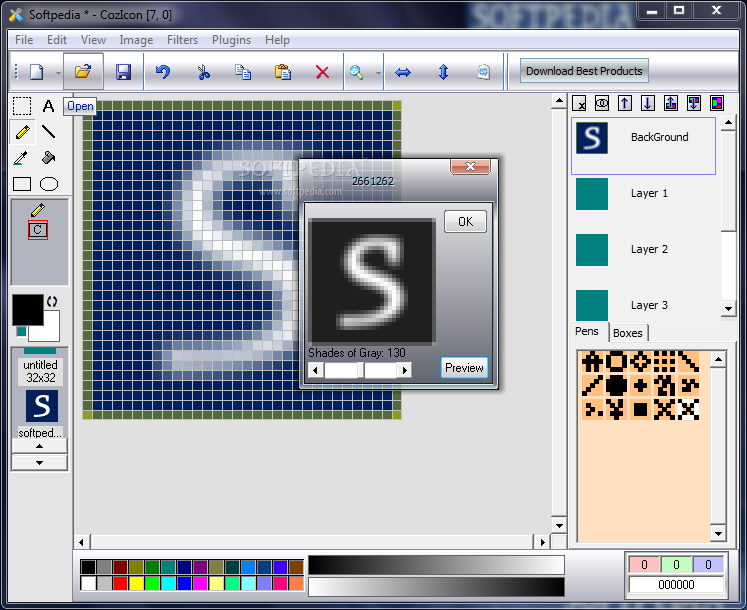
Task: Click the up arrow in icon list
Action: [x=40, y=446]
